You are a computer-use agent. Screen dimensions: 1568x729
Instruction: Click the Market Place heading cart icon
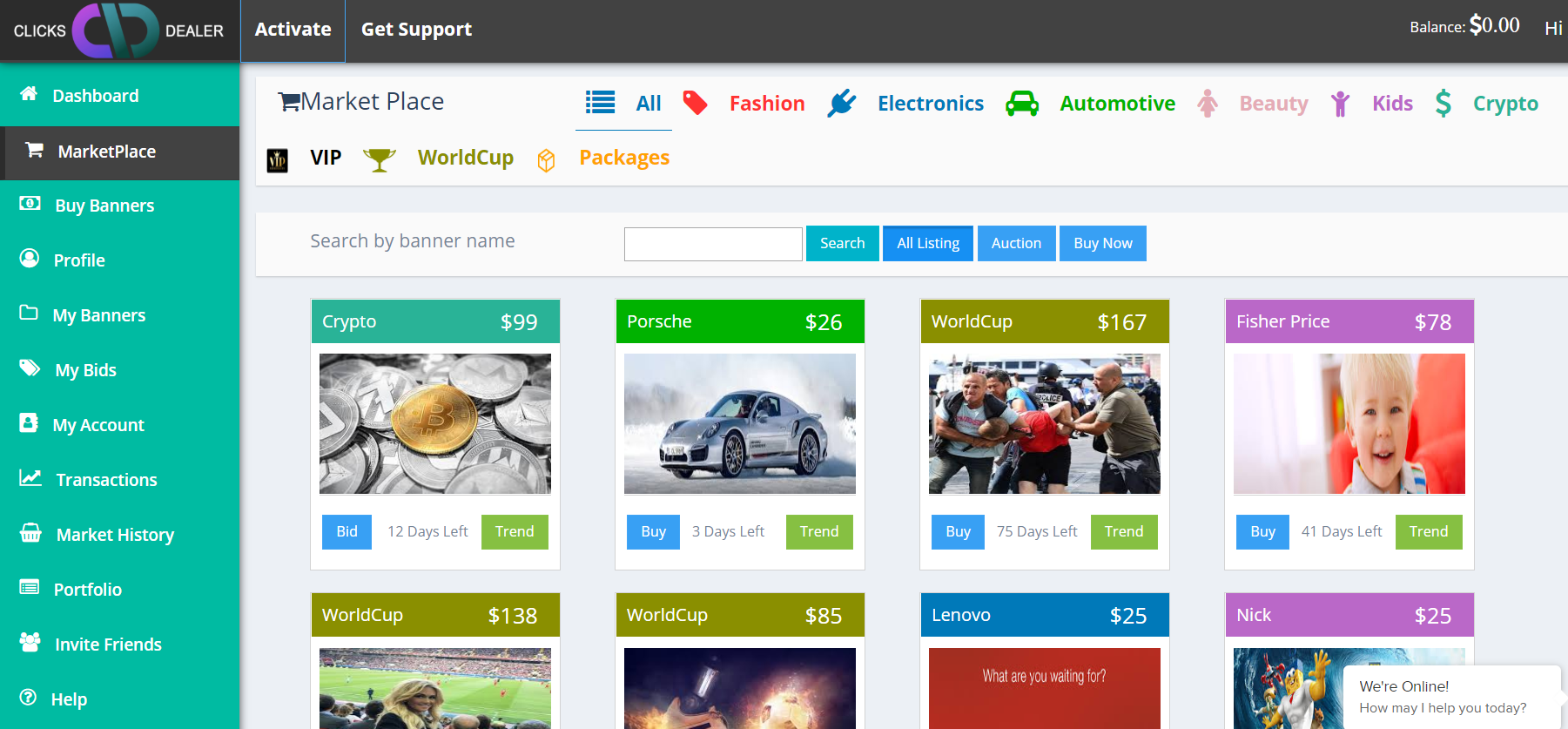point(289,103)
